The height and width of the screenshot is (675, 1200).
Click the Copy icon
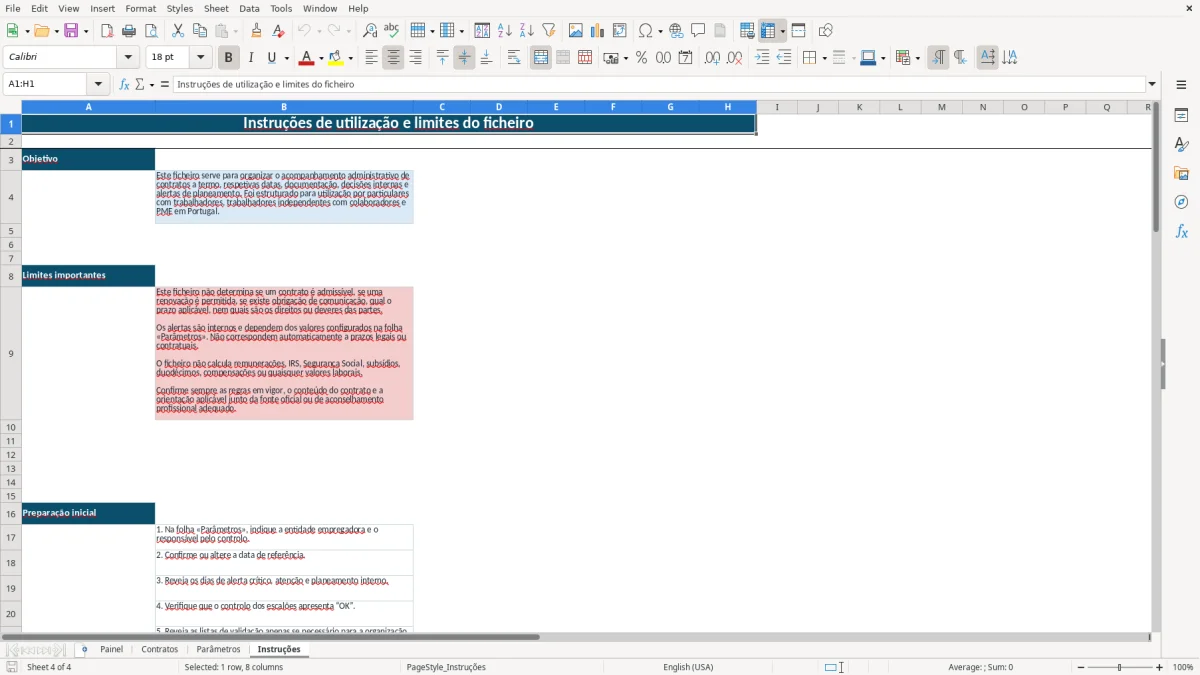200,31
